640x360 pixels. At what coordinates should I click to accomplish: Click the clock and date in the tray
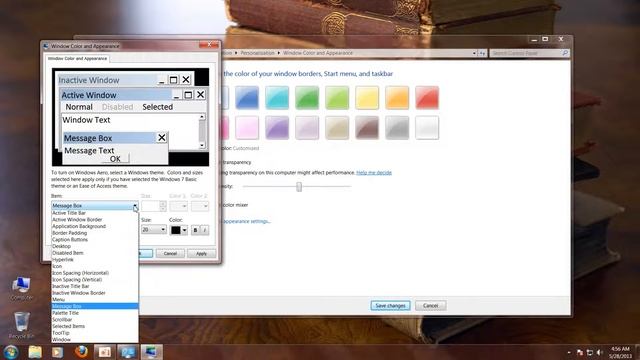621,352
